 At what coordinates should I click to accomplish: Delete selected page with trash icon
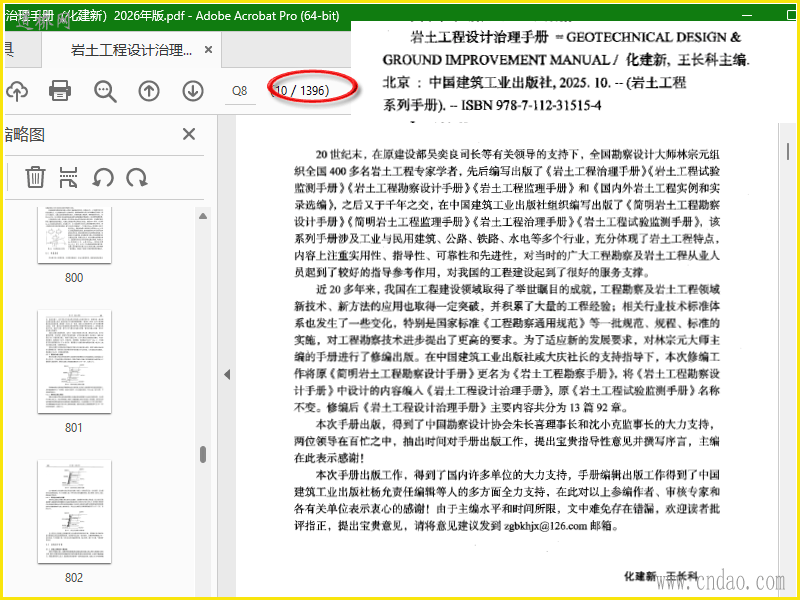[x=35, y=177]
